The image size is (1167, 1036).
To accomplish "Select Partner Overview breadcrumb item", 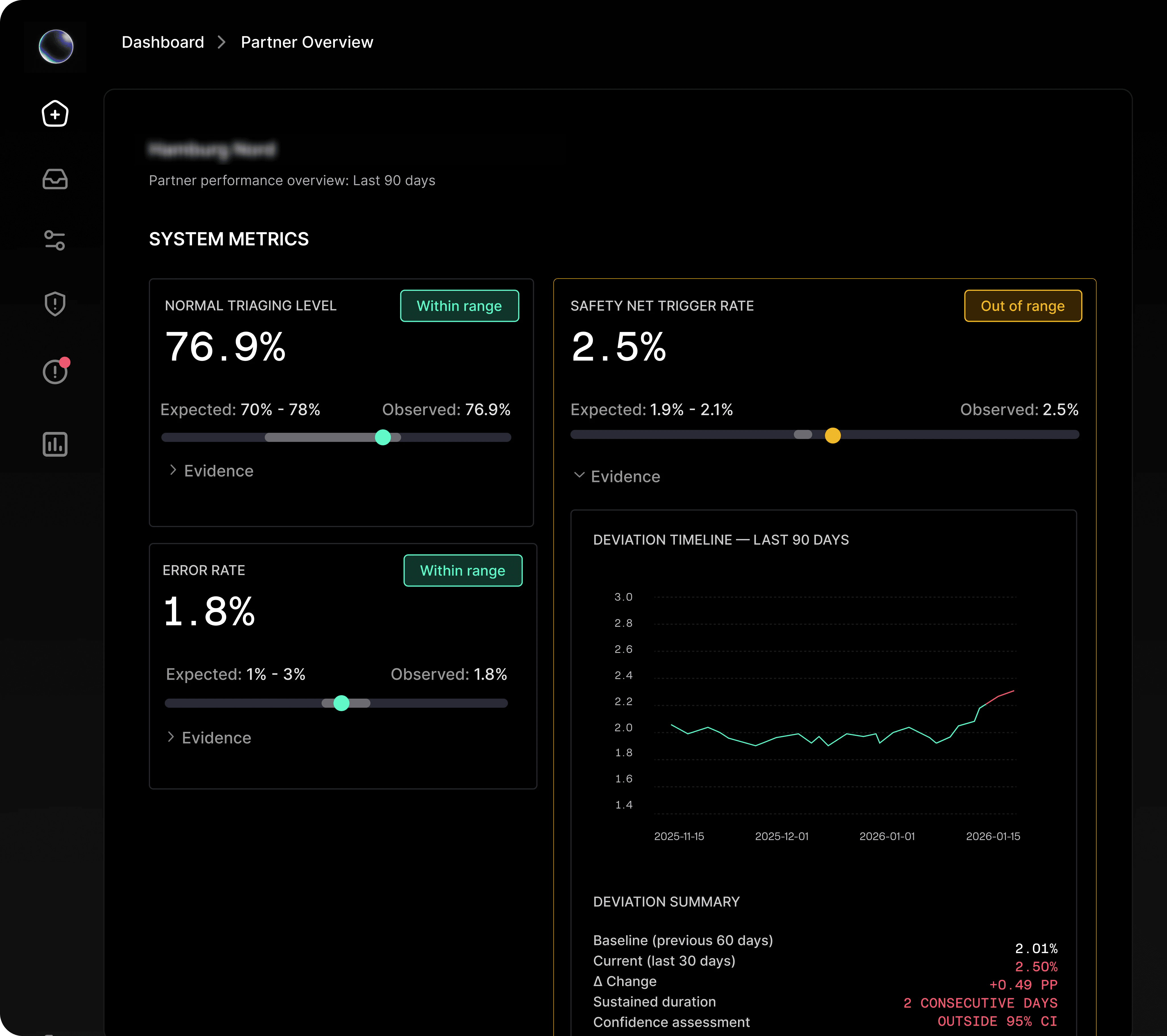I will click(307, 42).
